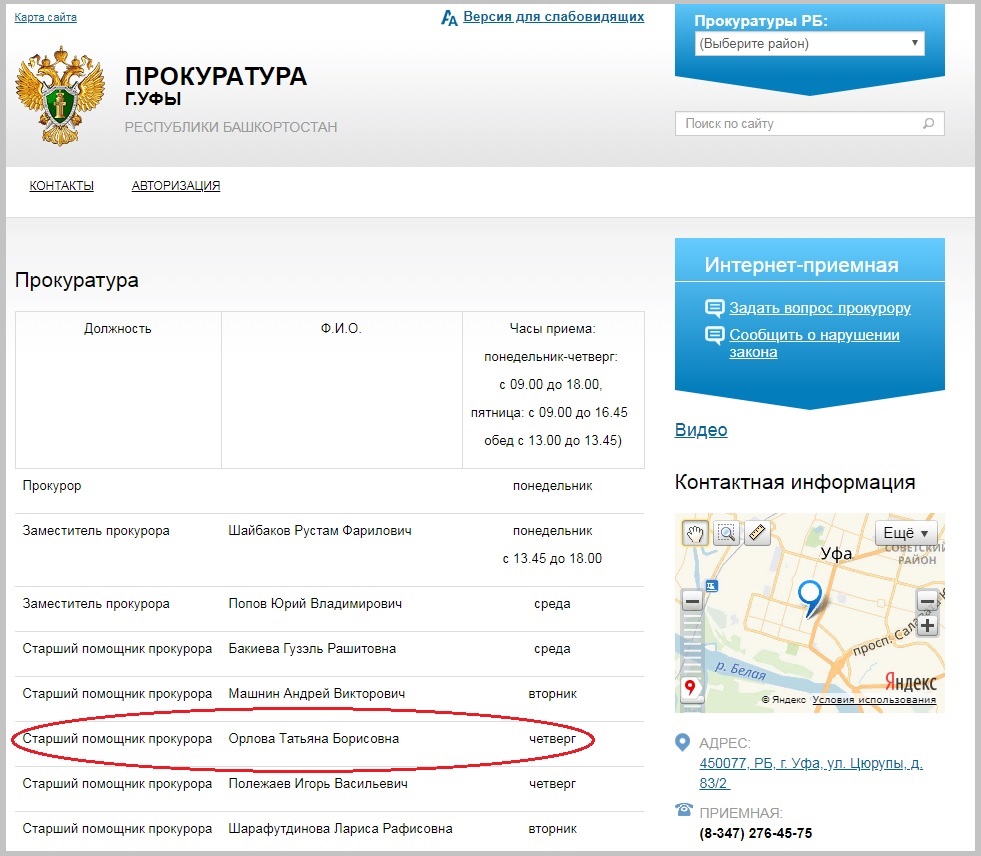Click the 'Должность' column header
This screenshot has height=856, width=981.
point(118,329)
